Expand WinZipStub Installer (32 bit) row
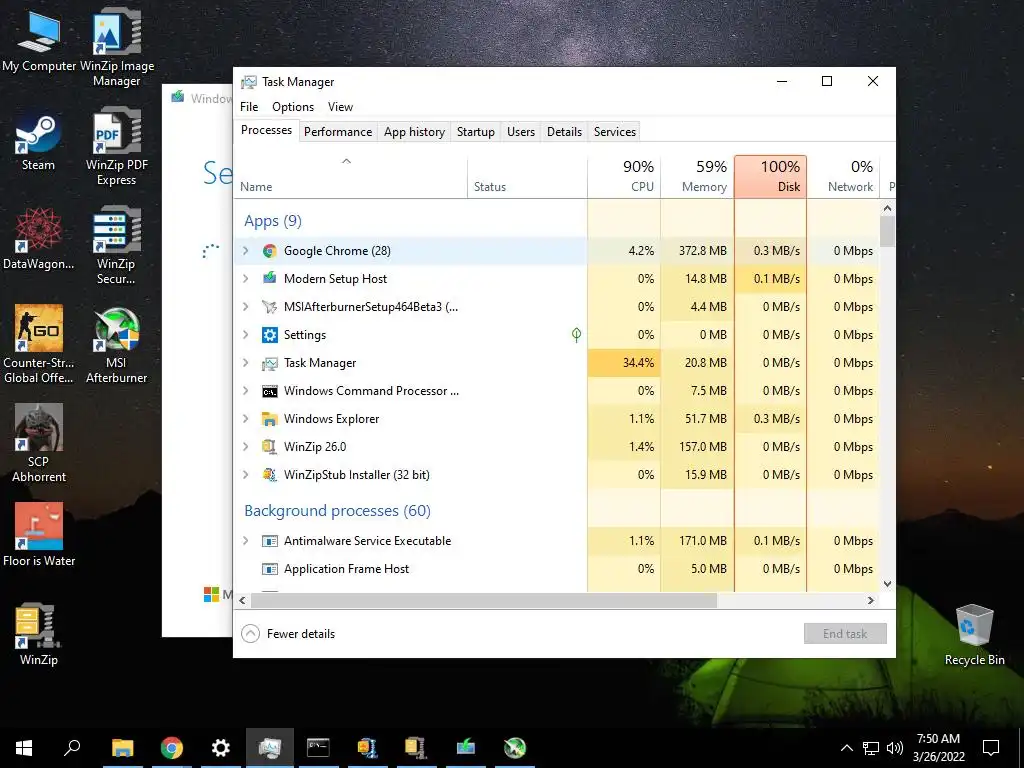The height and width of the screenshot is (768, 1024). click(x=246, y=475)
